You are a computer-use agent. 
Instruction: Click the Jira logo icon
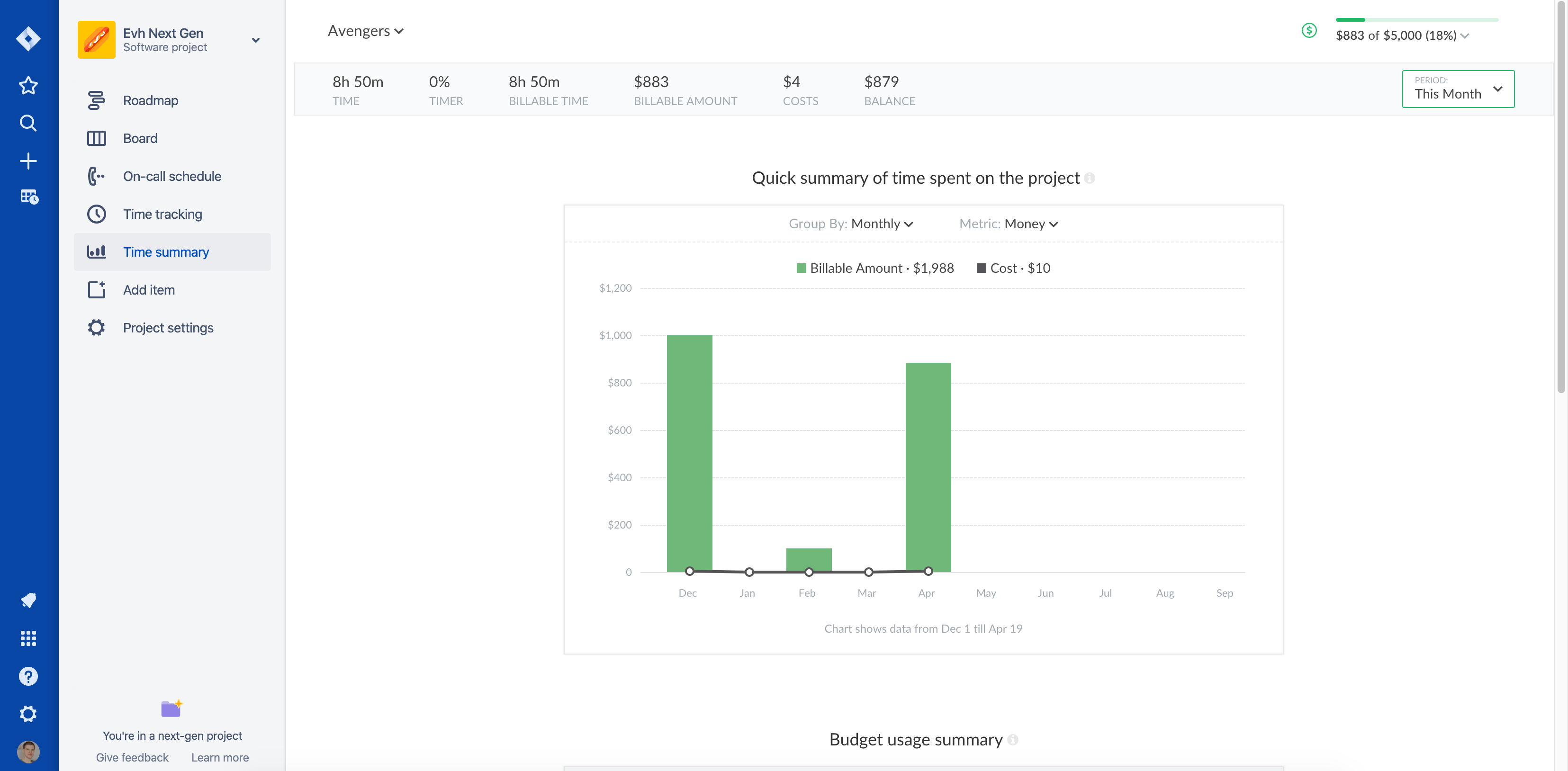tap(28, 39)
